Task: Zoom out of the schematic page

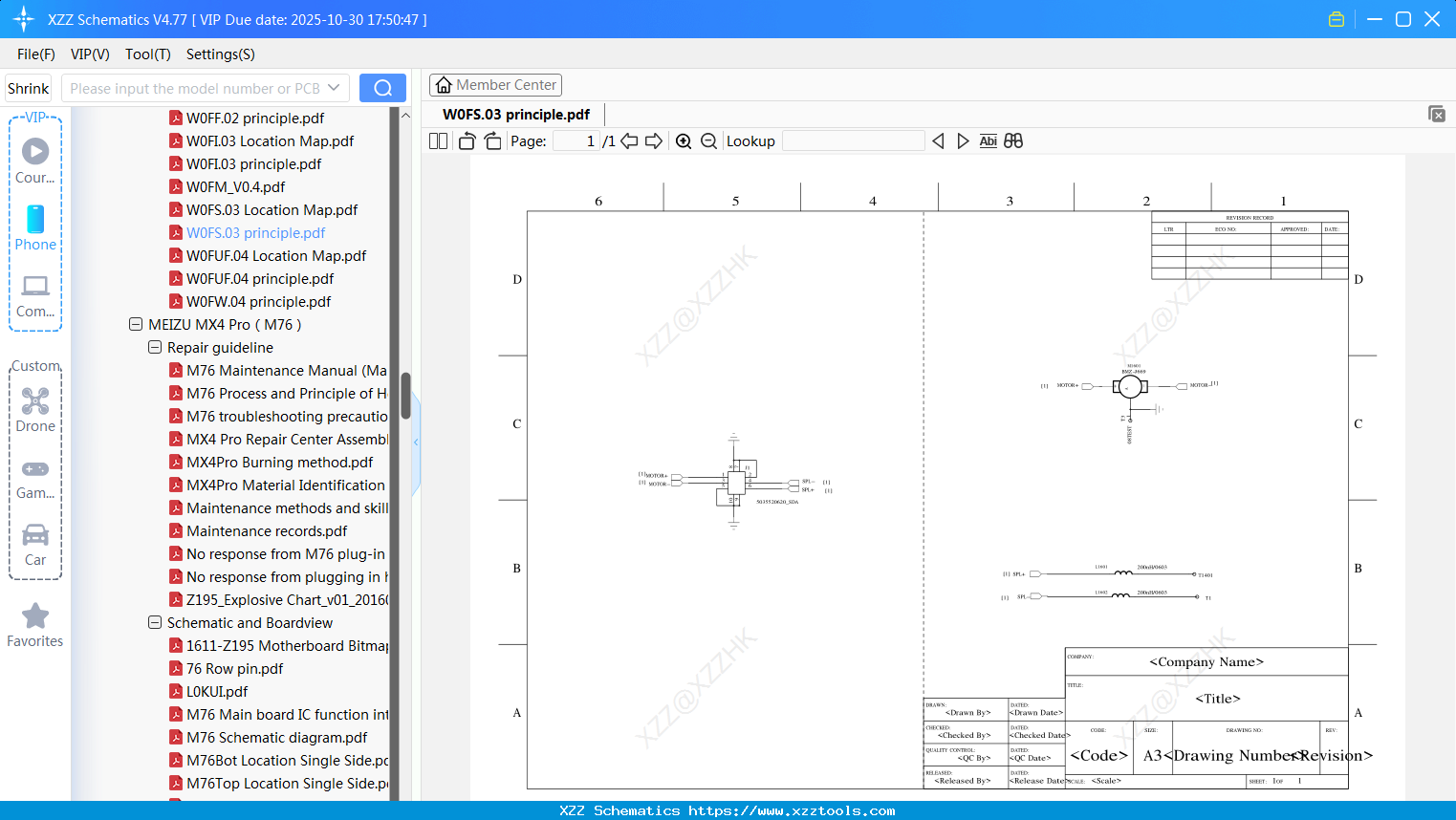Action: coord(708,140)
